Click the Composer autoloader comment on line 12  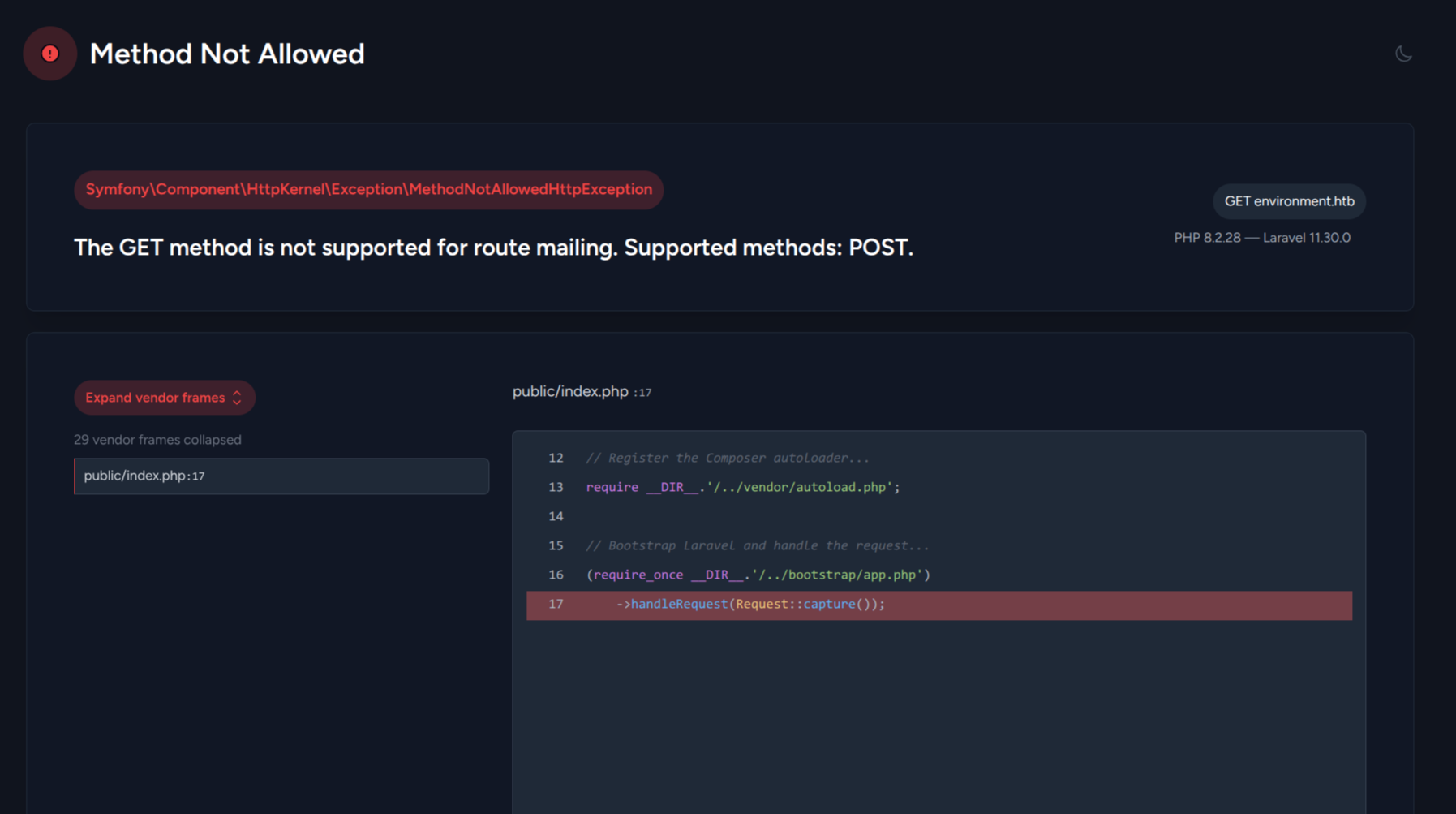[x=727, y=459]
